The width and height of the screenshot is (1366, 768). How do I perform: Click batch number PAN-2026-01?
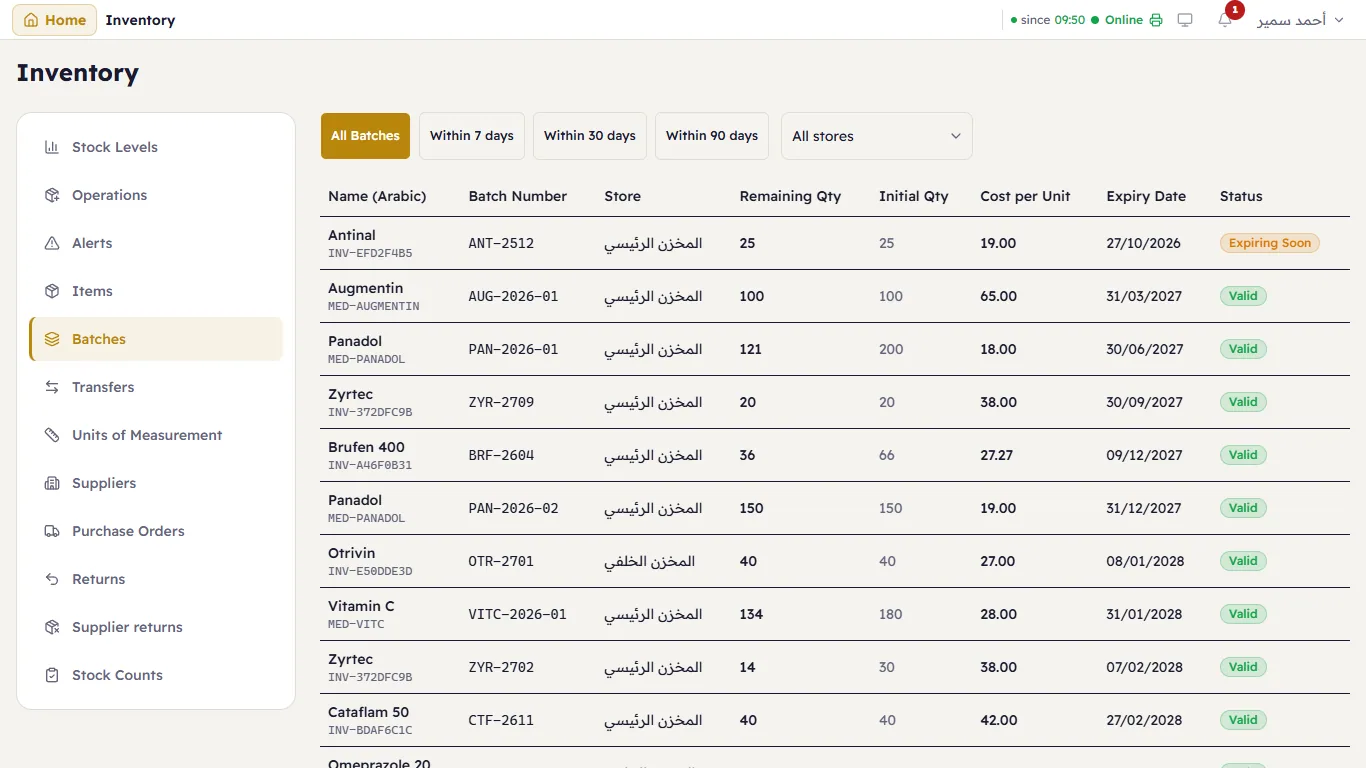[513, 349]
